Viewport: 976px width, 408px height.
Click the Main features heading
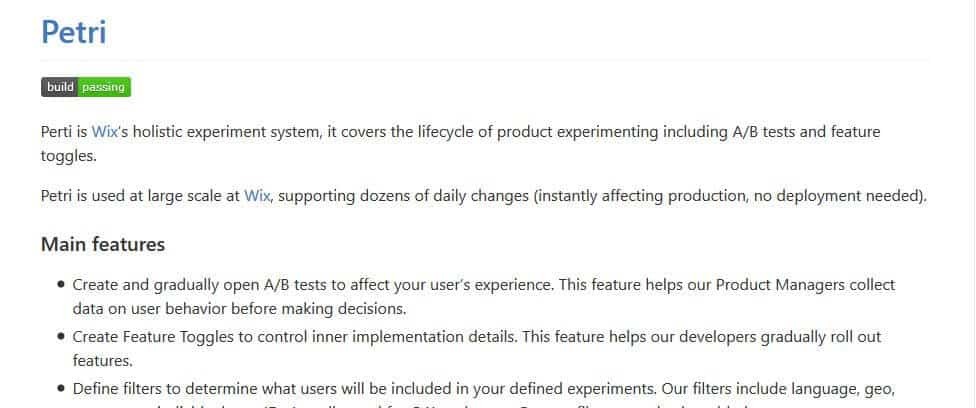(x=102, y=245)
